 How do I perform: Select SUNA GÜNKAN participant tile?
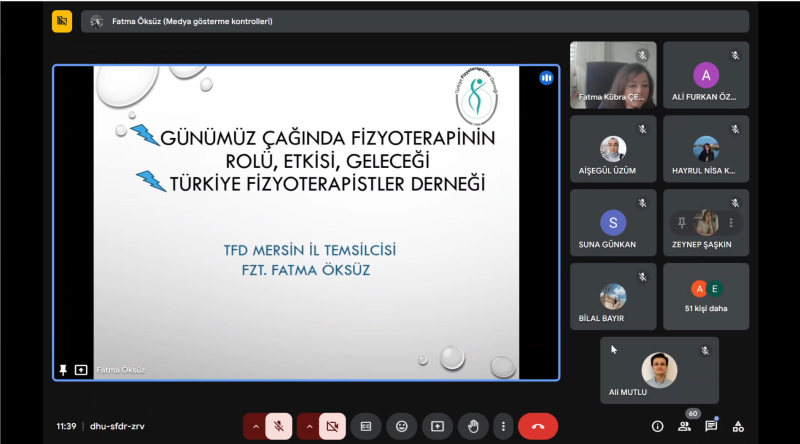point(613,223)
